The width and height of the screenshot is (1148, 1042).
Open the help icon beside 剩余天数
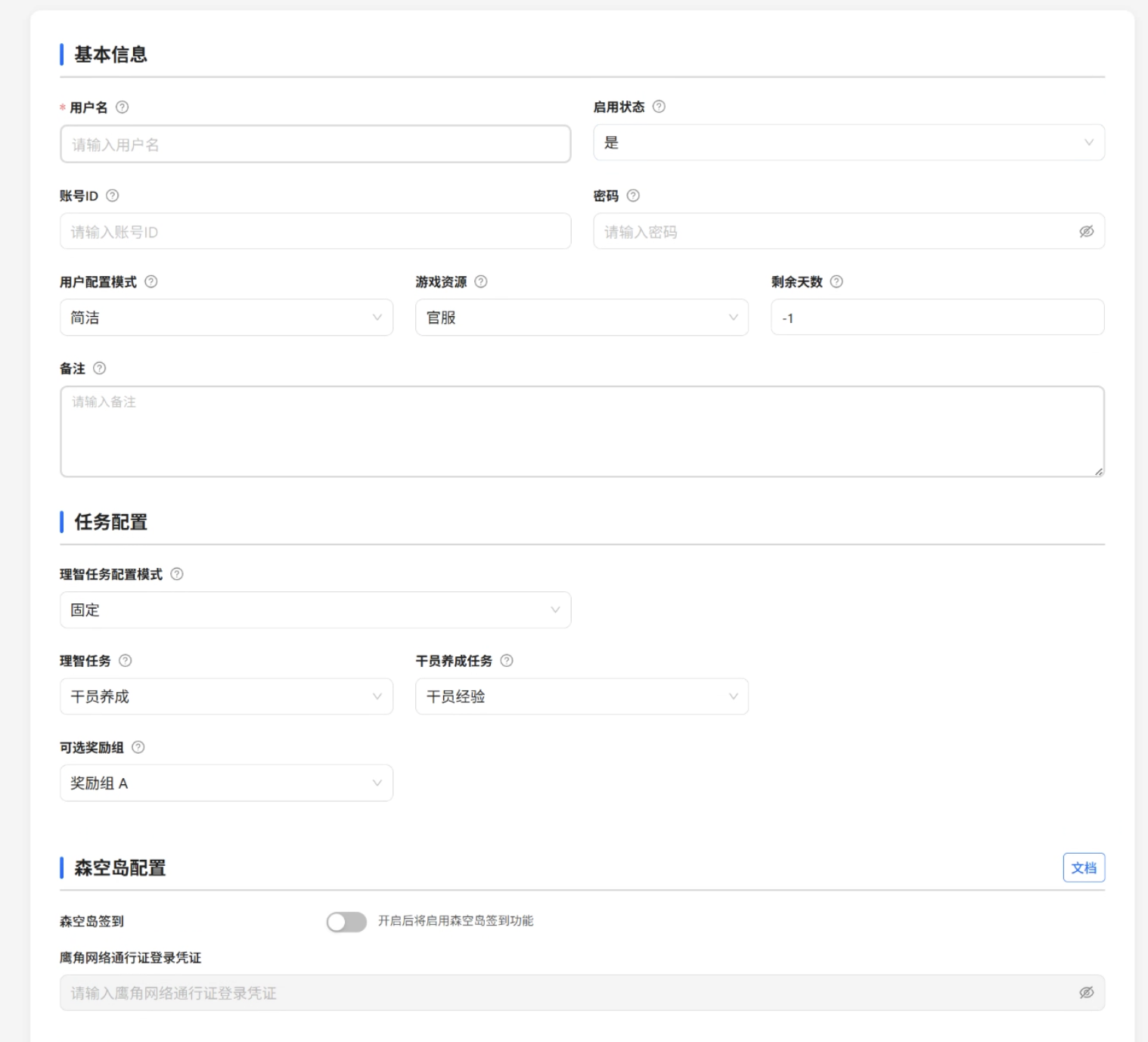[836, 283]
